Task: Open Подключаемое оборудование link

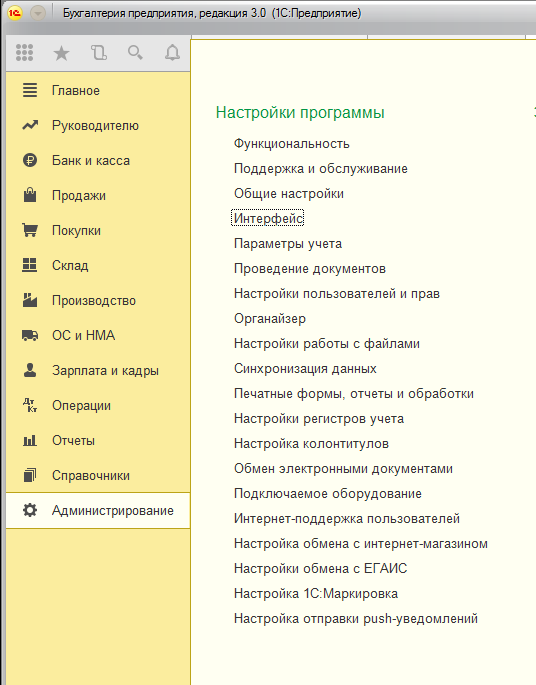Action: pyautogui.click(x=328, y=493)
